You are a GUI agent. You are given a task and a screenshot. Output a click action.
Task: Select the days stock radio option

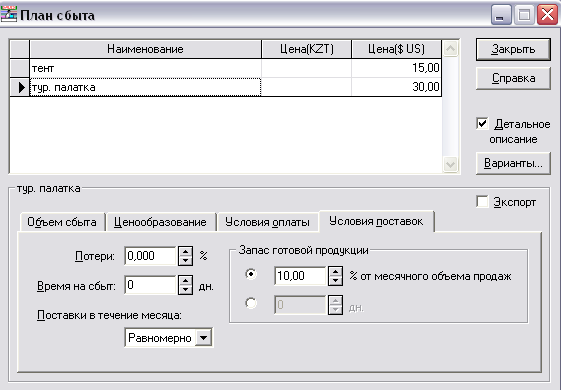(251, 303)
